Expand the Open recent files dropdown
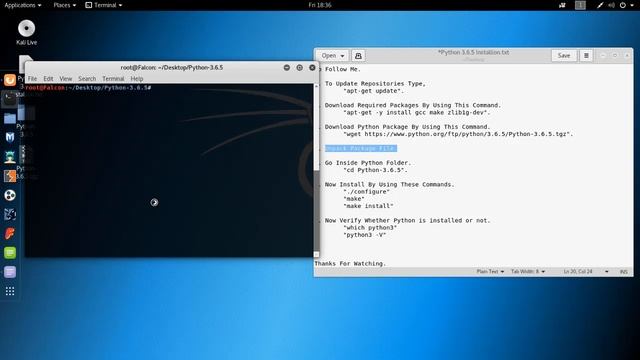 (x=333, y=56)
